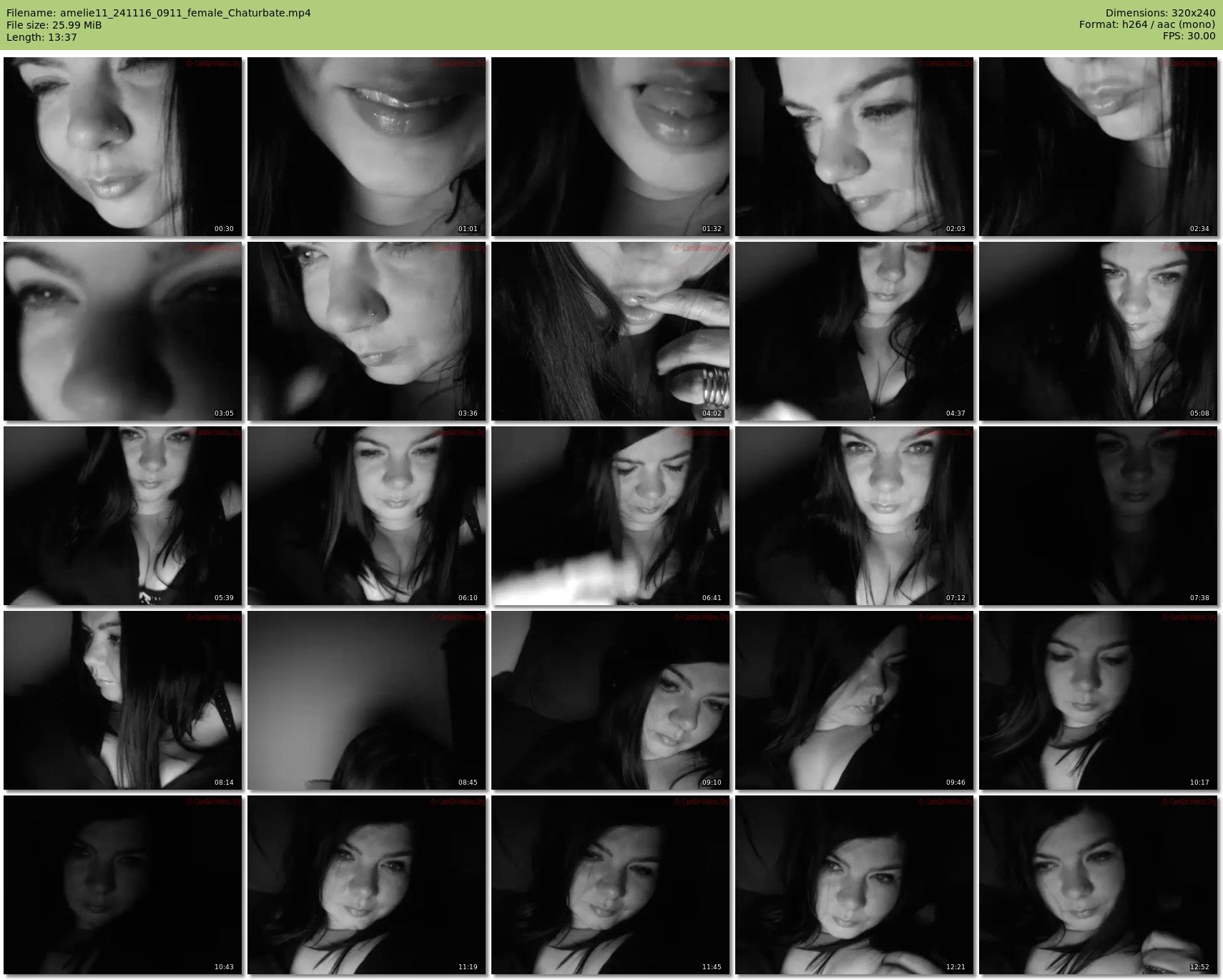Click the Dimensions 320x240 label

click(1160, 13)
